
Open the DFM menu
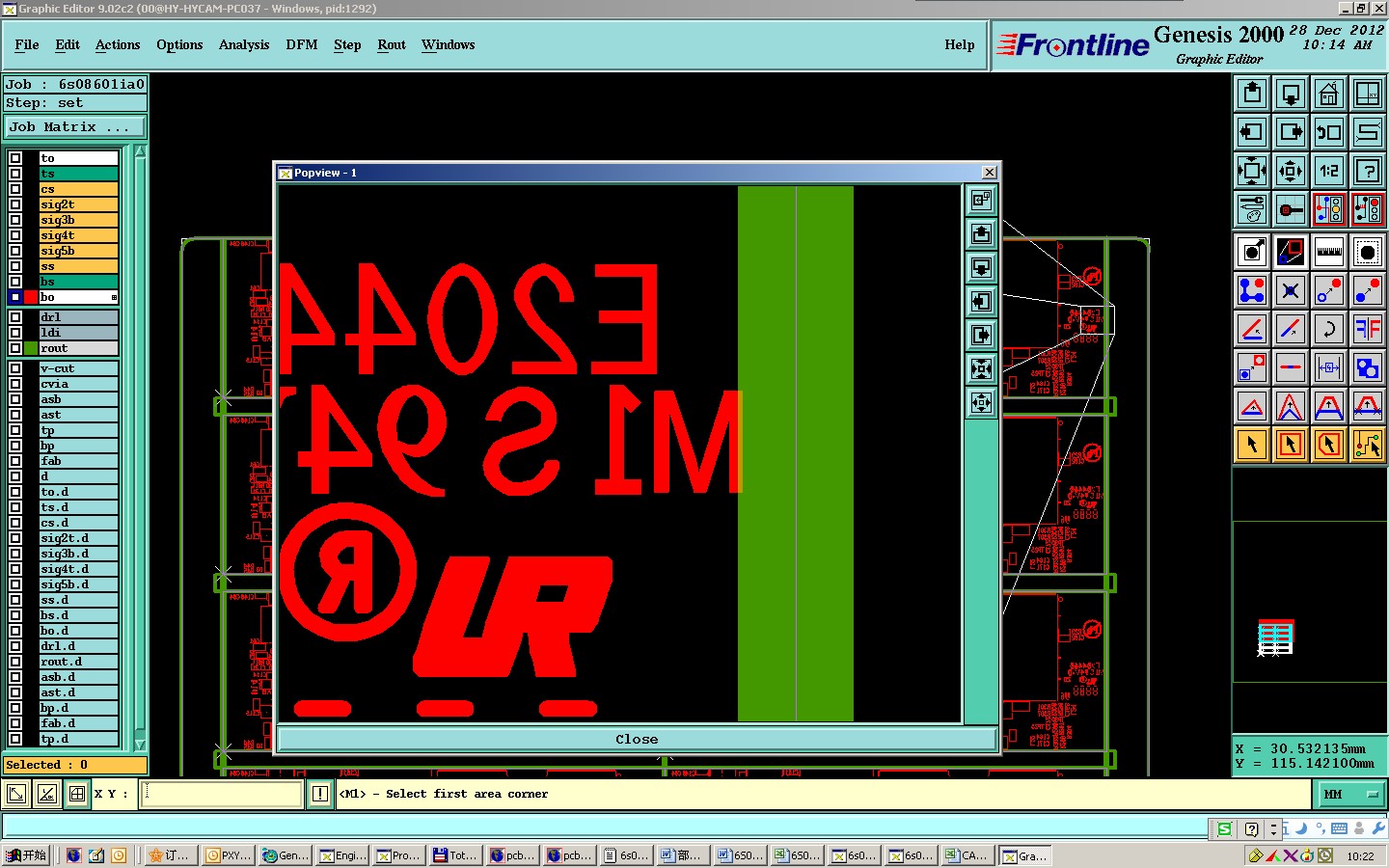[x=302, y=44]
